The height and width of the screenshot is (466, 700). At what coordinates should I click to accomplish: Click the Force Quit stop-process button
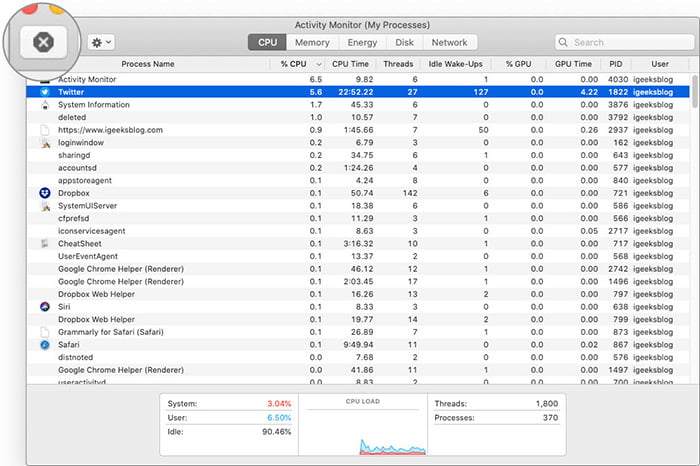coord(43,42)
